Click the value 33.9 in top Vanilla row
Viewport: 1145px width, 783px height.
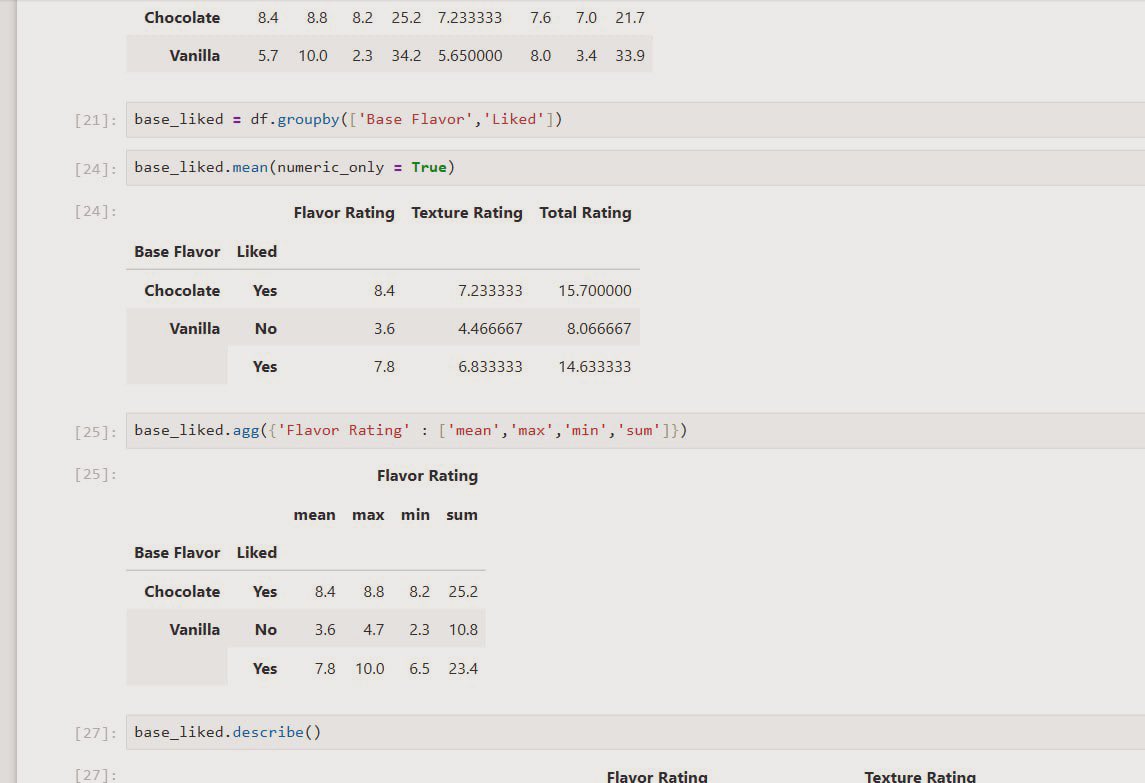point(629,56)
